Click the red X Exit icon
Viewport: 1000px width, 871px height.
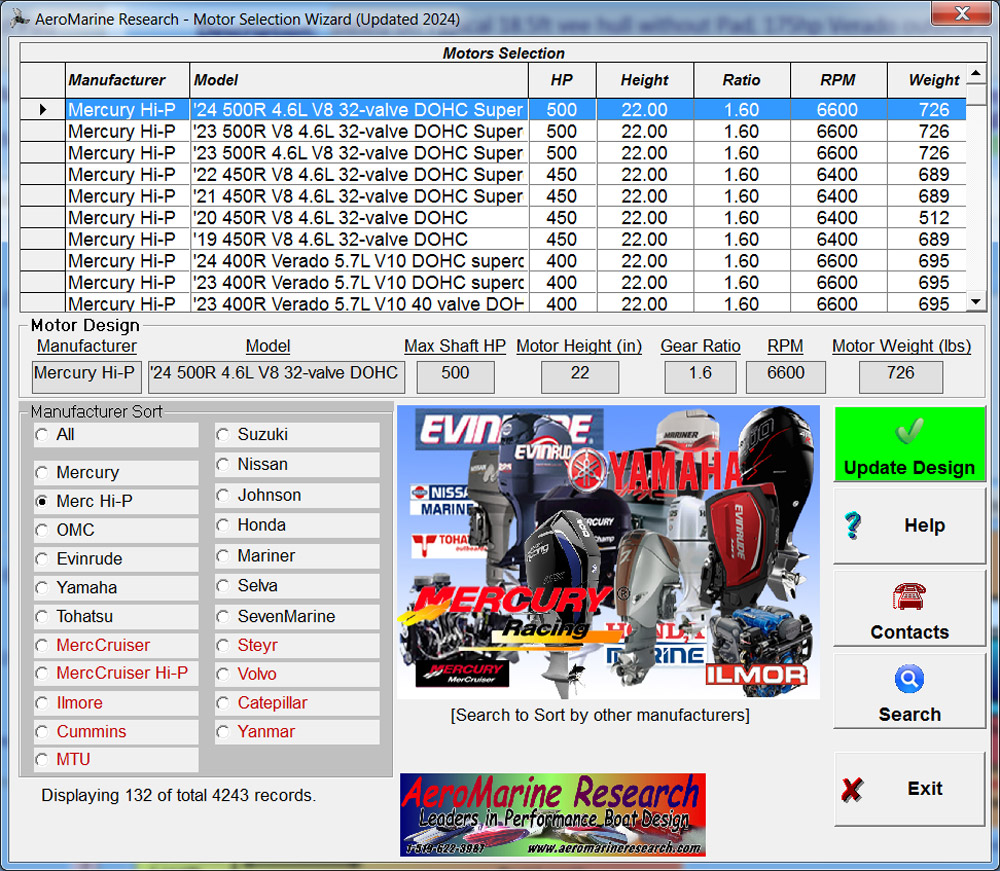(852, 789)
